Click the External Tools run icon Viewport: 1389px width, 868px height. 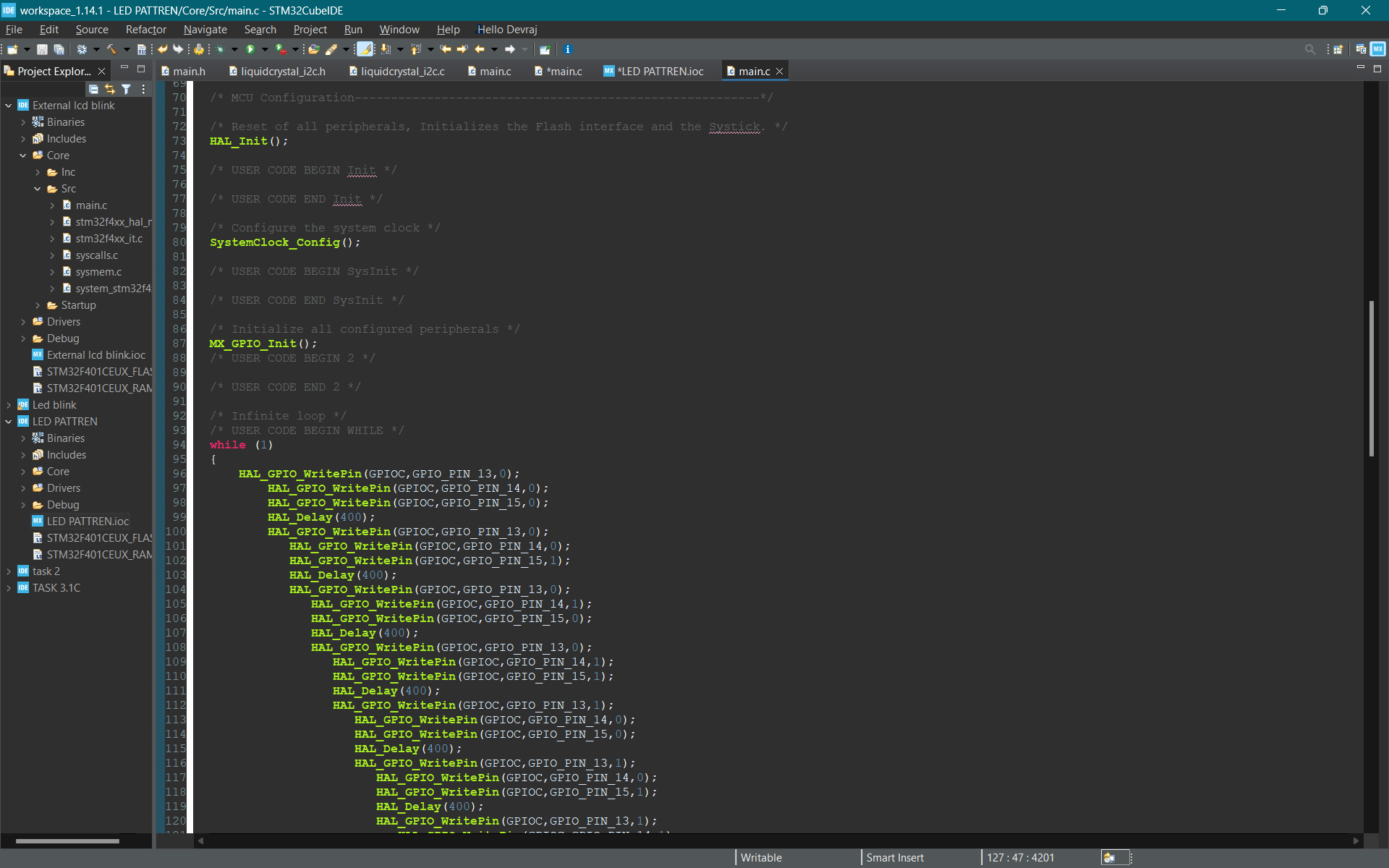[x=281, y=49]
